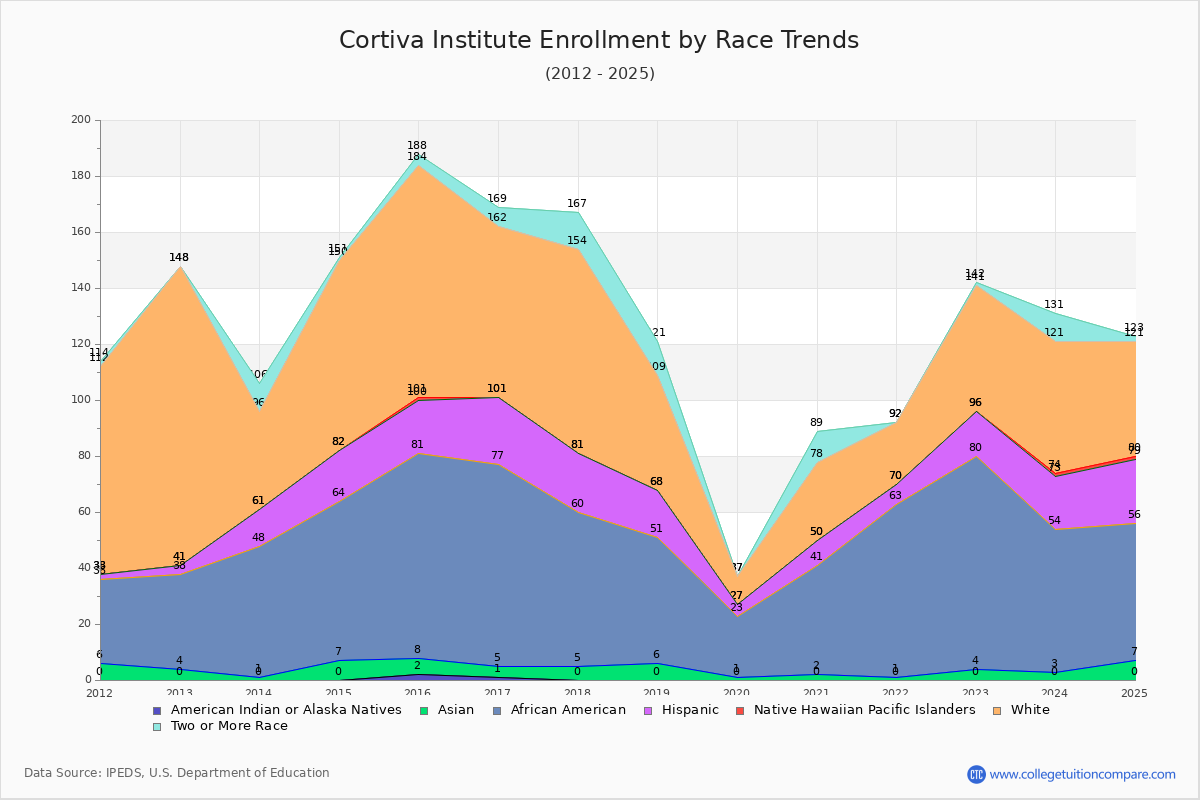Click the 2025 x-axis label
The height and width of the screenshot is (800, 1200).
pyautogui.click(x=1134, y=693)
